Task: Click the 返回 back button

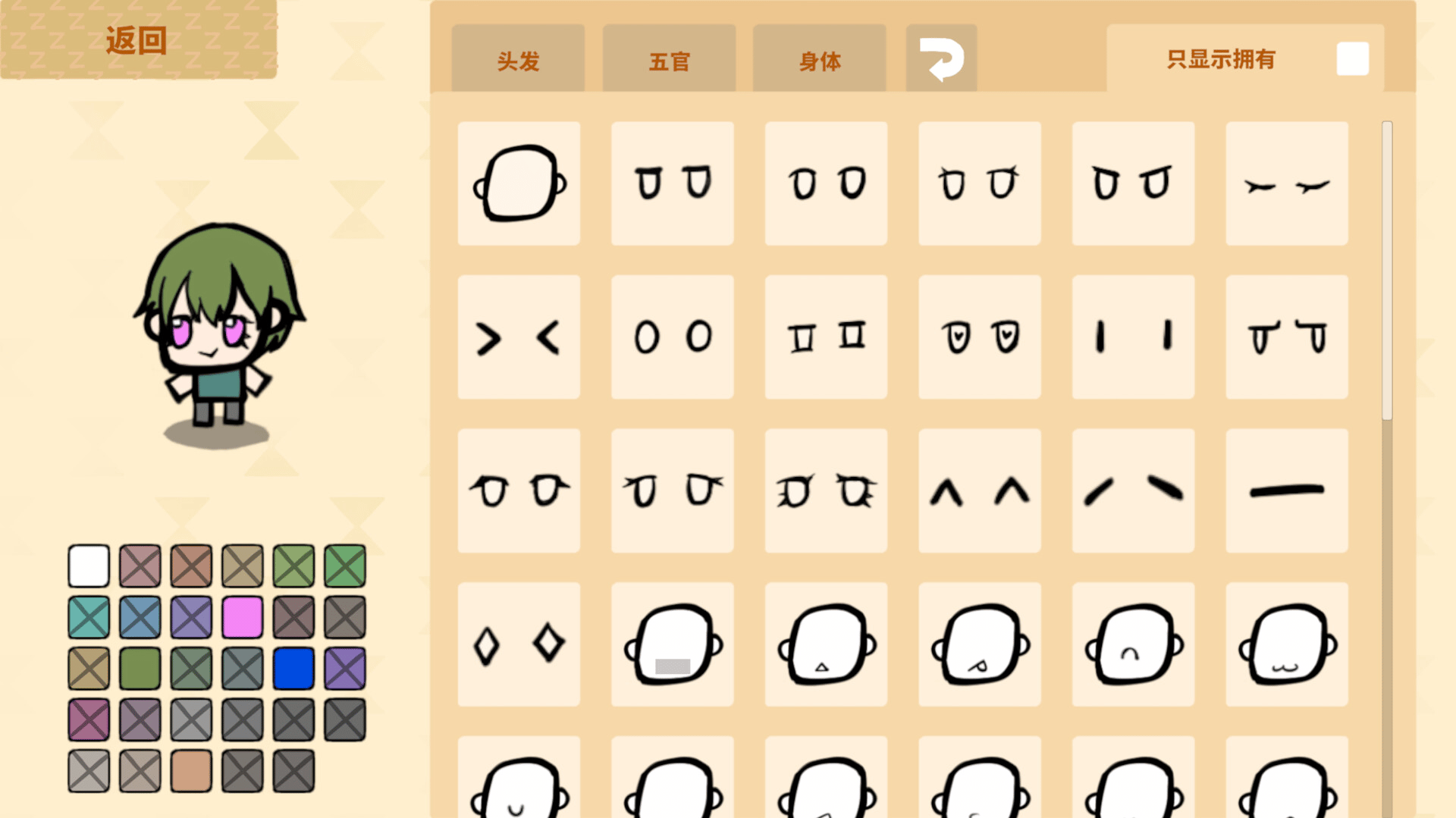Action: tap(138, 39)
